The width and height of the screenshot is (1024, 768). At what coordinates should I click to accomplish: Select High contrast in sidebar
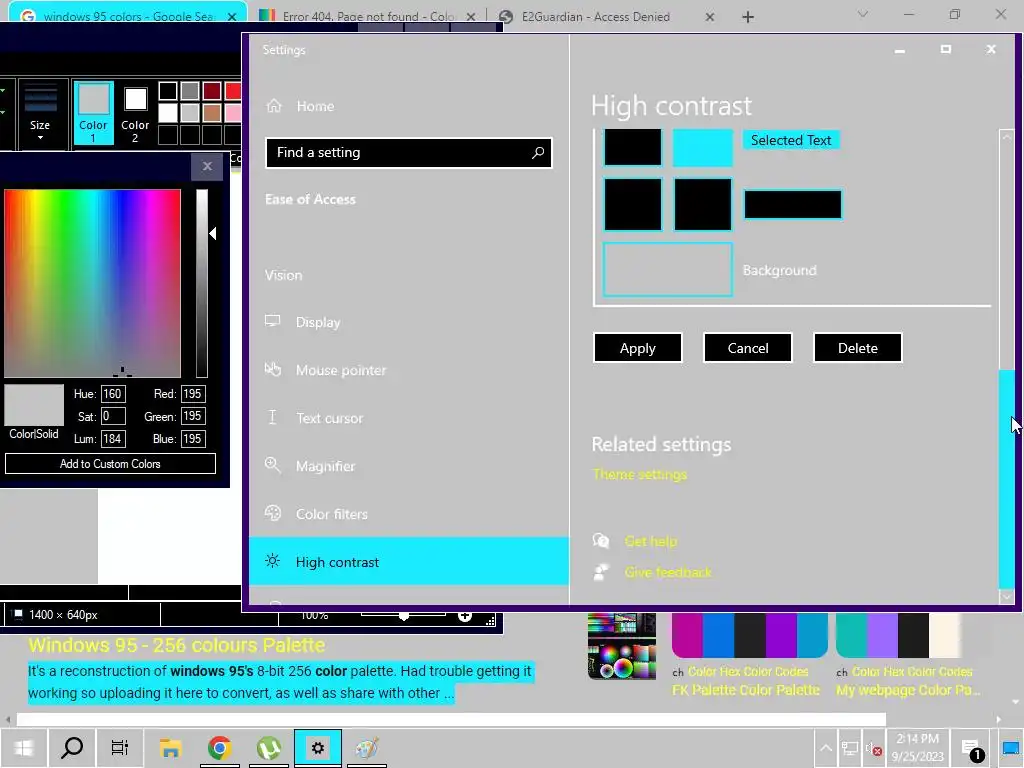click(409, 562)
